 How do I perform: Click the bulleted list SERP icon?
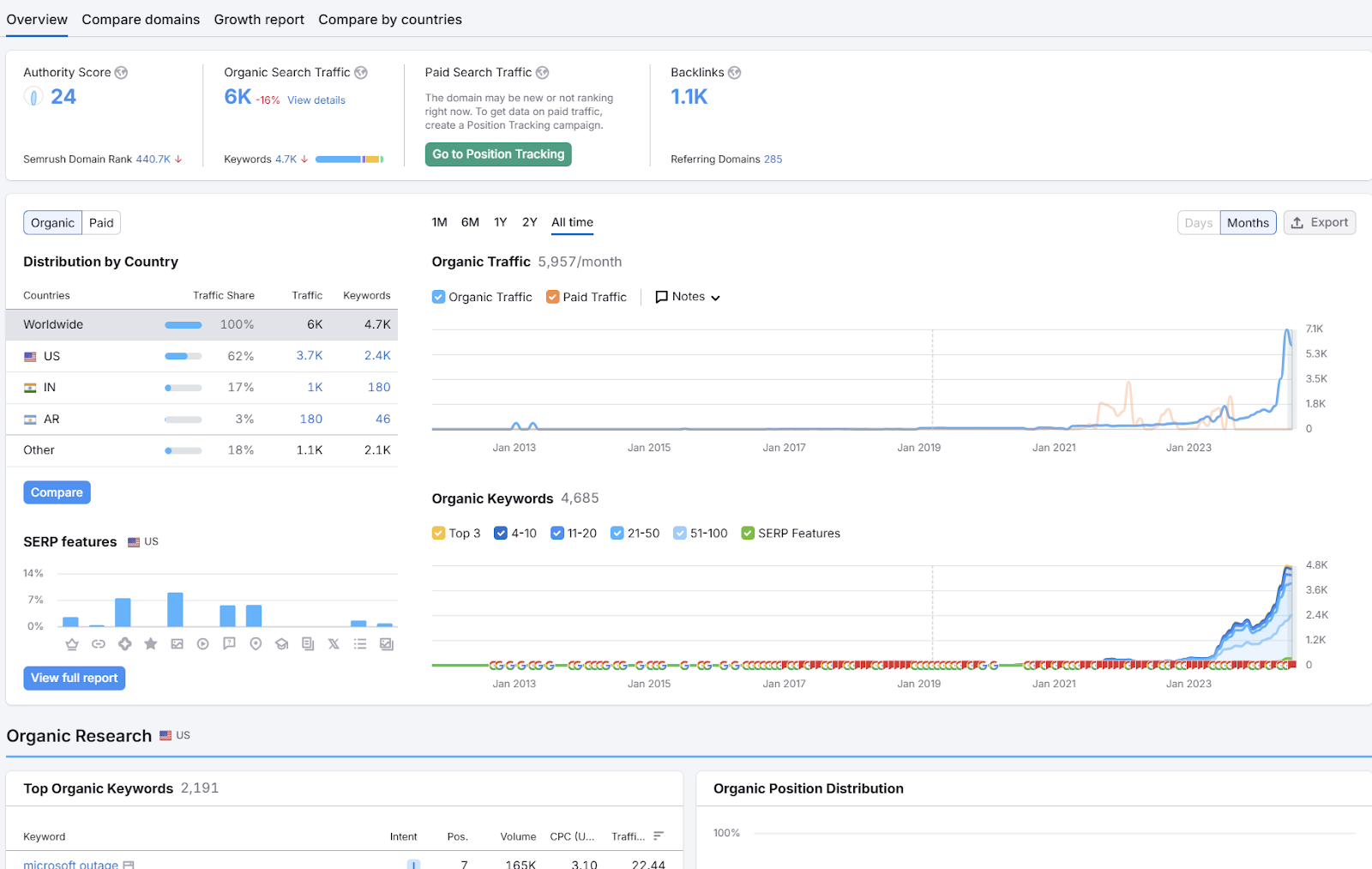tap(360, 644)
